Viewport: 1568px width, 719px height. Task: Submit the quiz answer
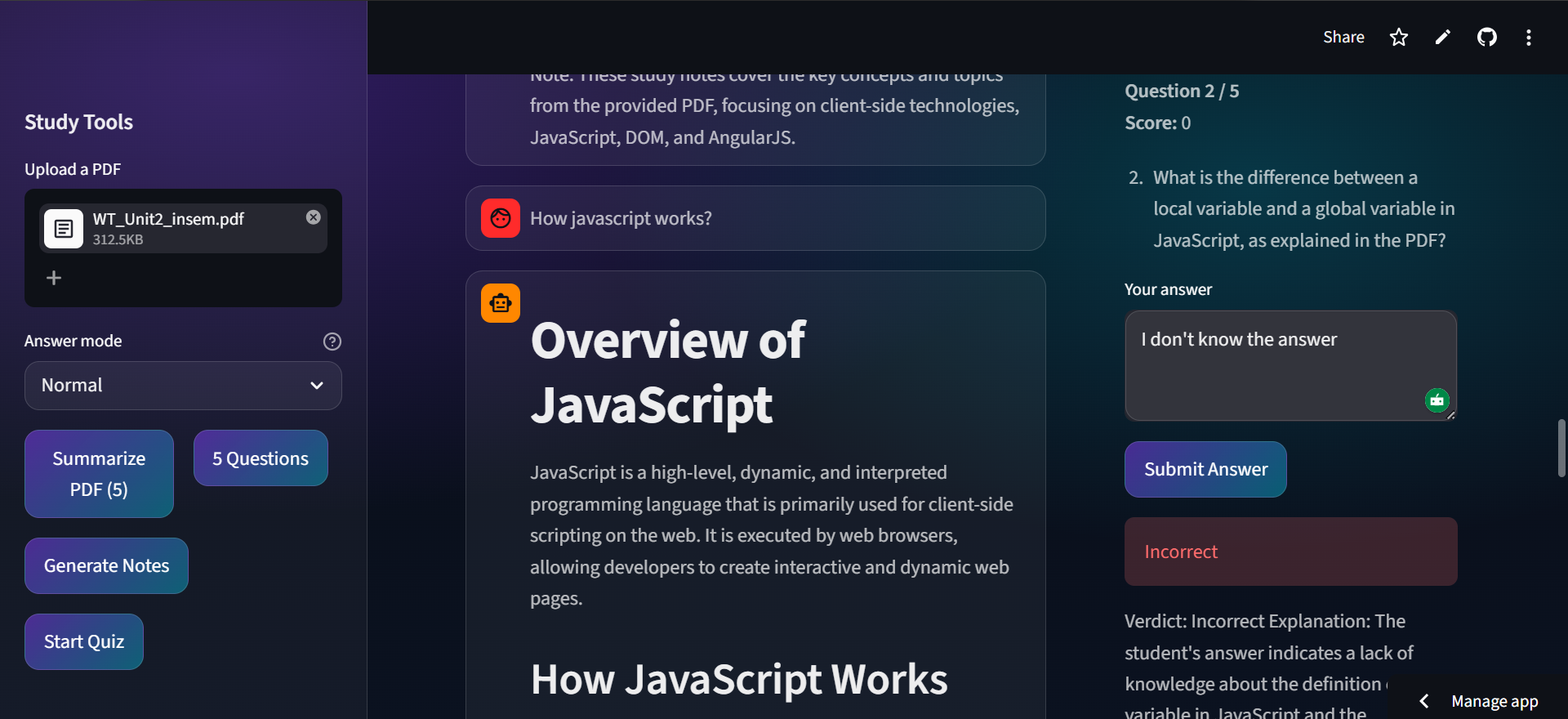tap(1205, 470)
